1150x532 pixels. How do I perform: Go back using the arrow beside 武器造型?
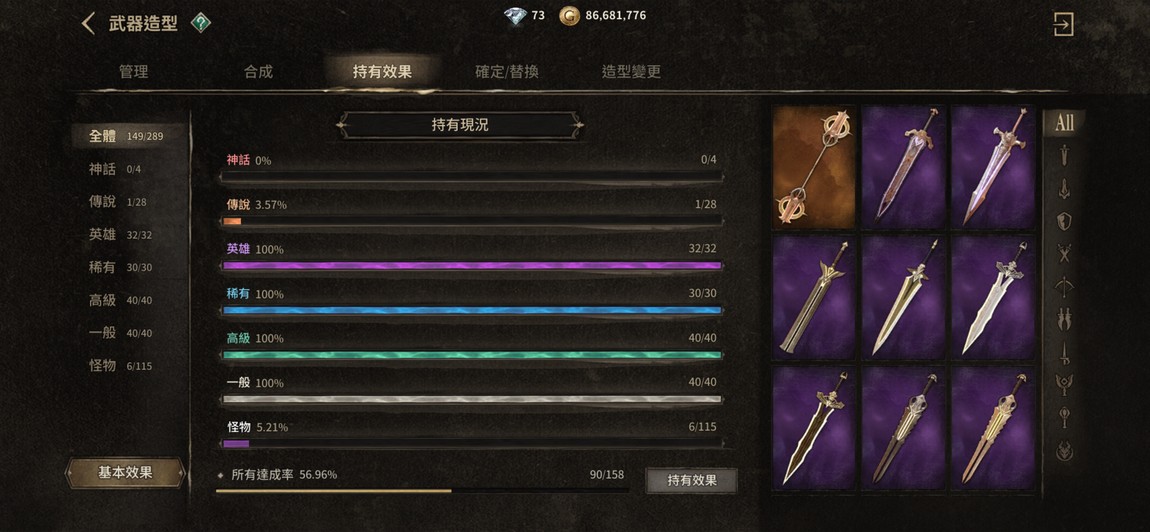pos(89,23)
